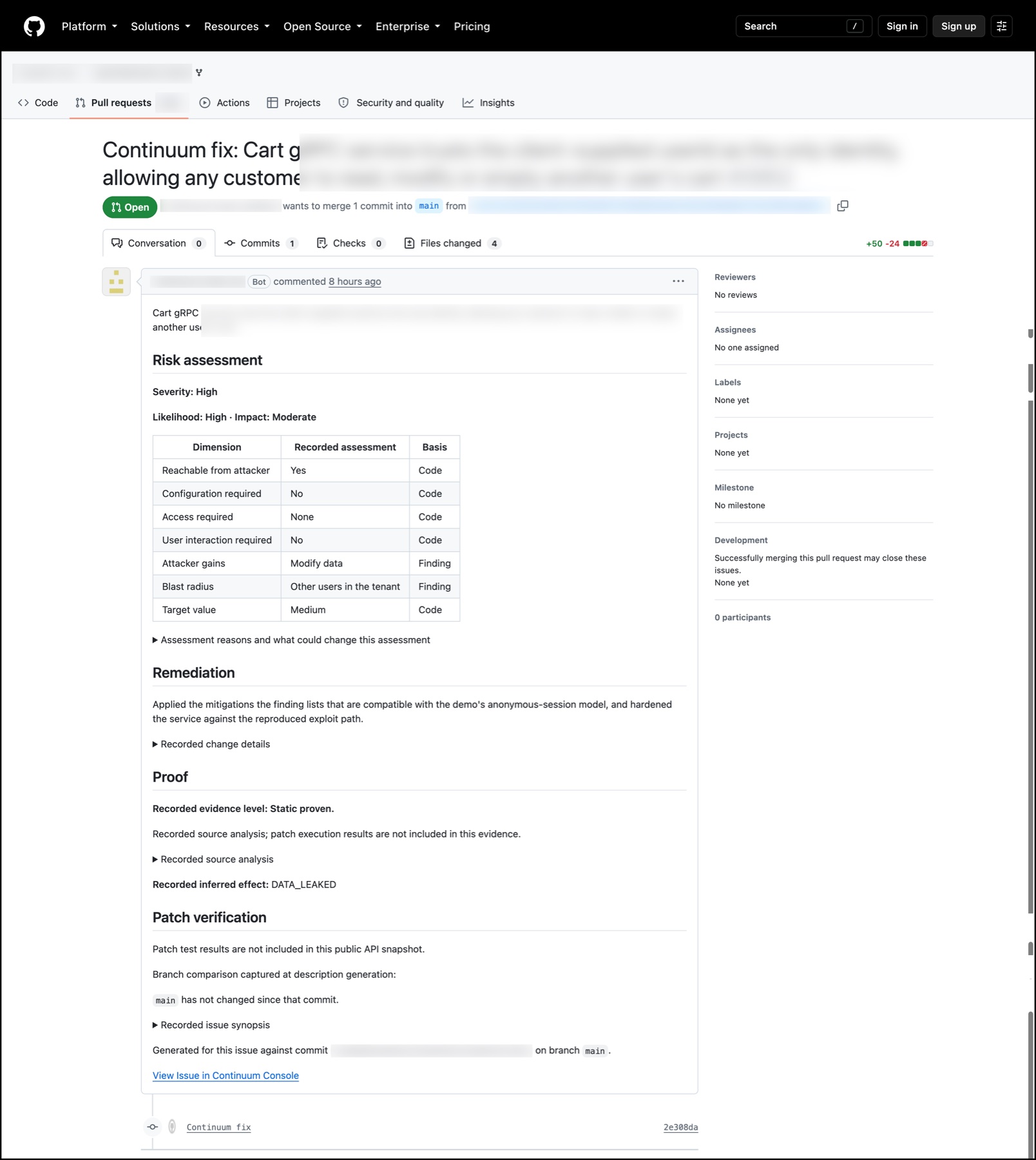Click the fork icon beside repository name
The width and height of the screenshot is (1036, 1160).
click(x=199, y=73)
